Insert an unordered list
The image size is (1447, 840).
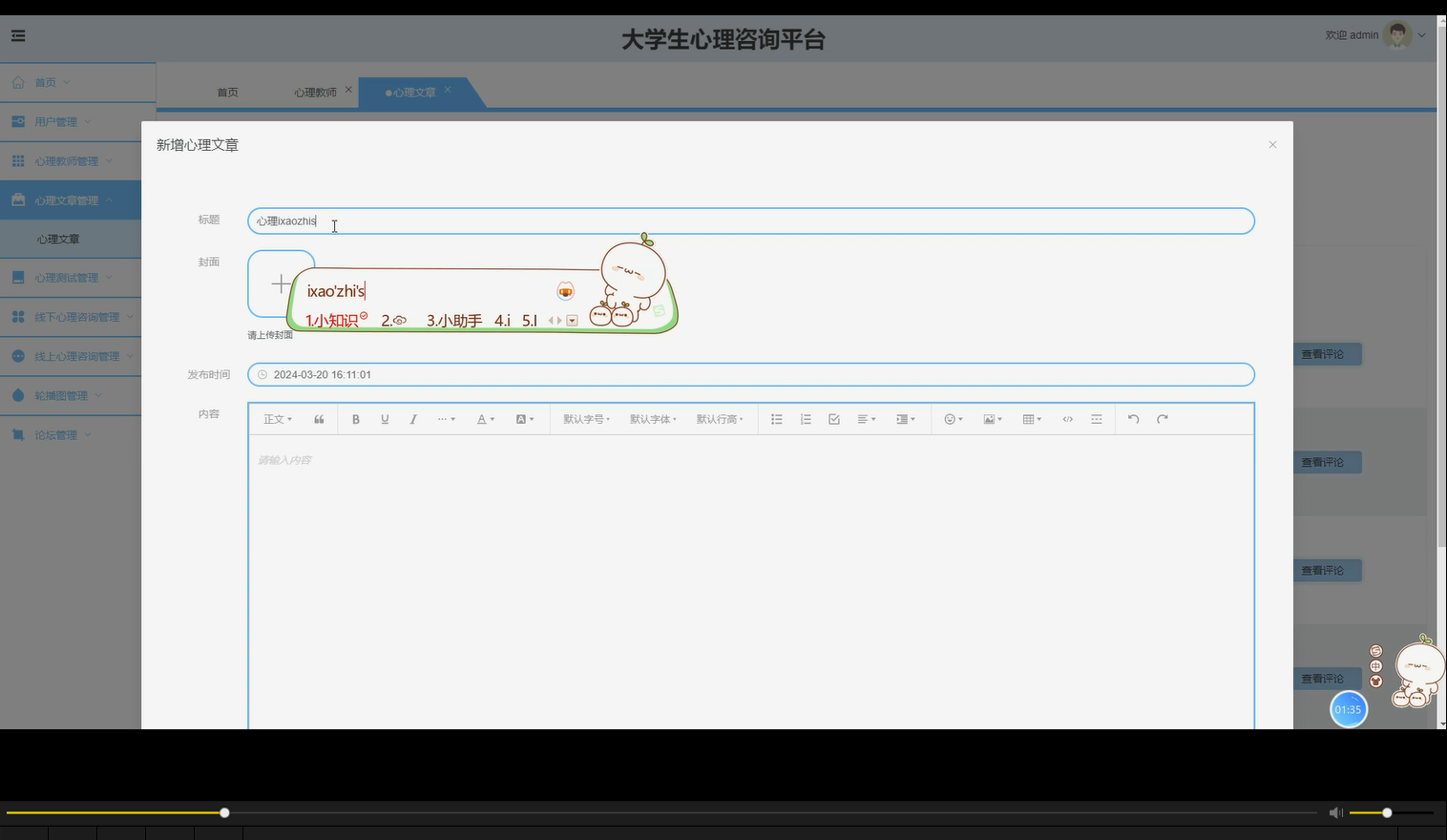pos(776,418)
